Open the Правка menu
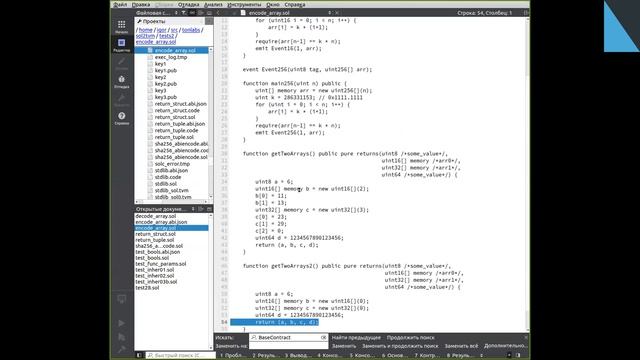 [141, 4]
